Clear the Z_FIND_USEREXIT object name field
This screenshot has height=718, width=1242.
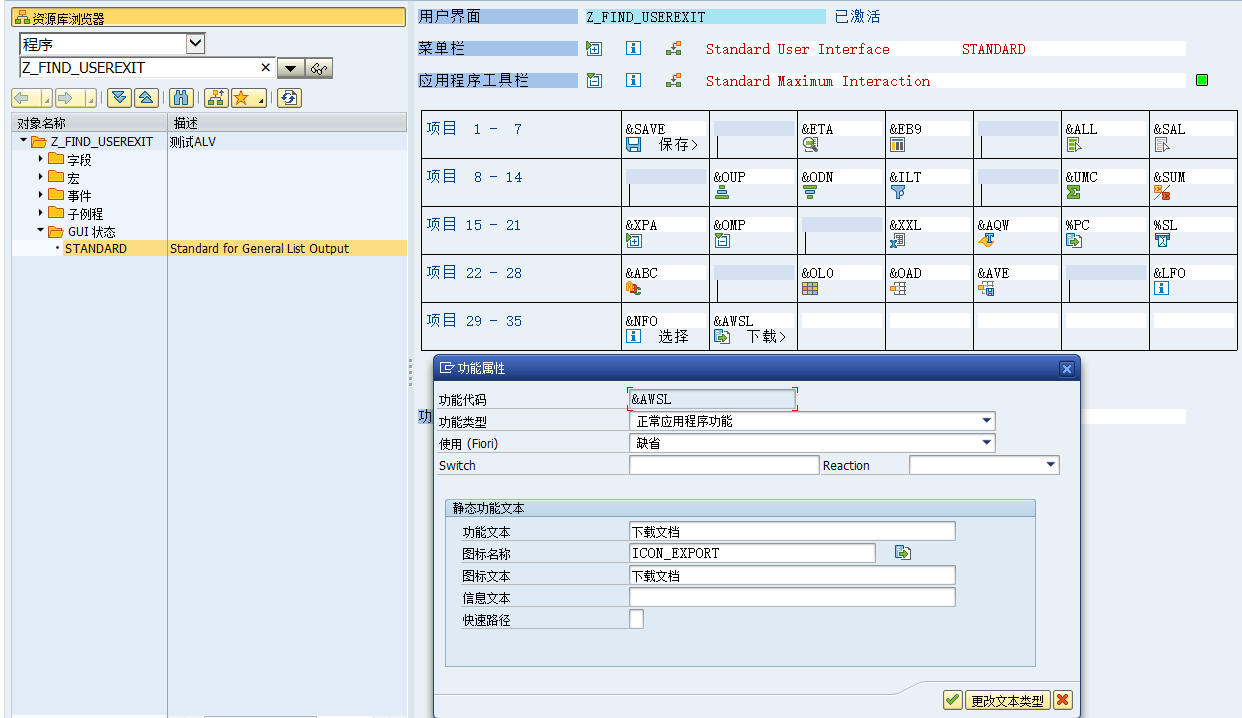(x=265, y=68)
